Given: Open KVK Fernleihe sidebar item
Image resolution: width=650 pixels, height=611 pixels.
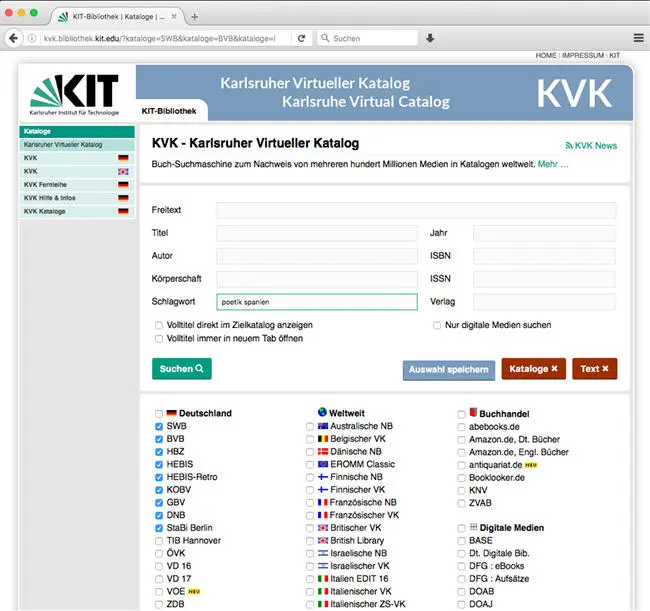Looking at the screenshot, I should tap(77, 184).
